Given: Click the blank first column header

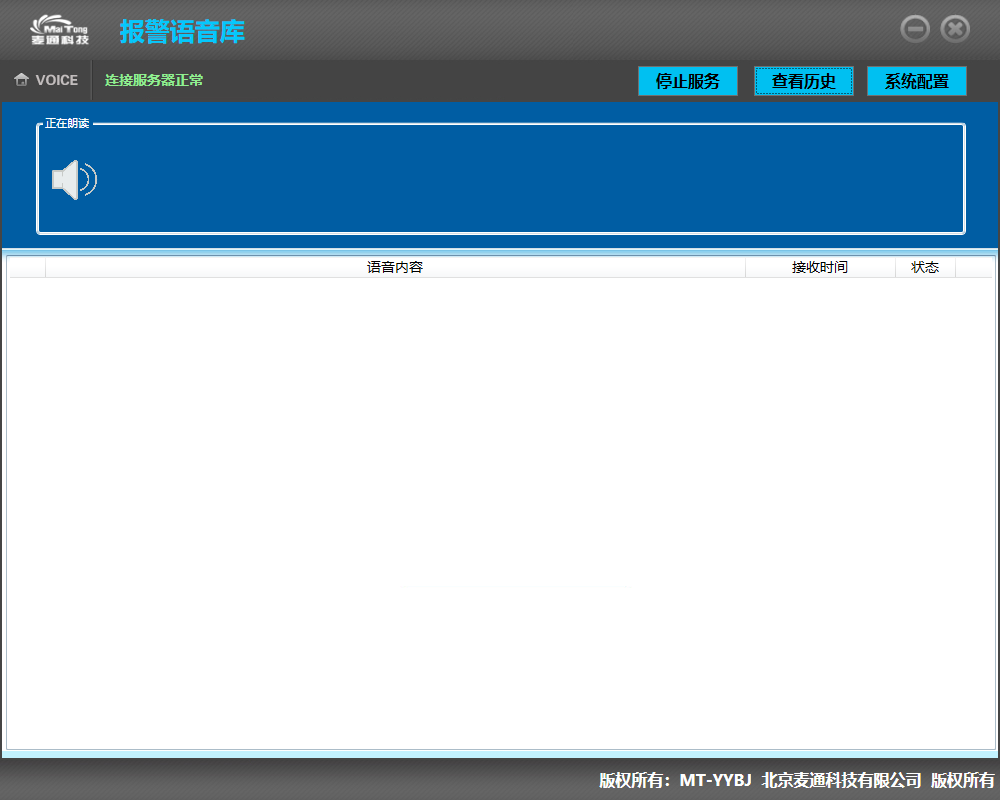Looking at the screenshot, I should [27, 267].
